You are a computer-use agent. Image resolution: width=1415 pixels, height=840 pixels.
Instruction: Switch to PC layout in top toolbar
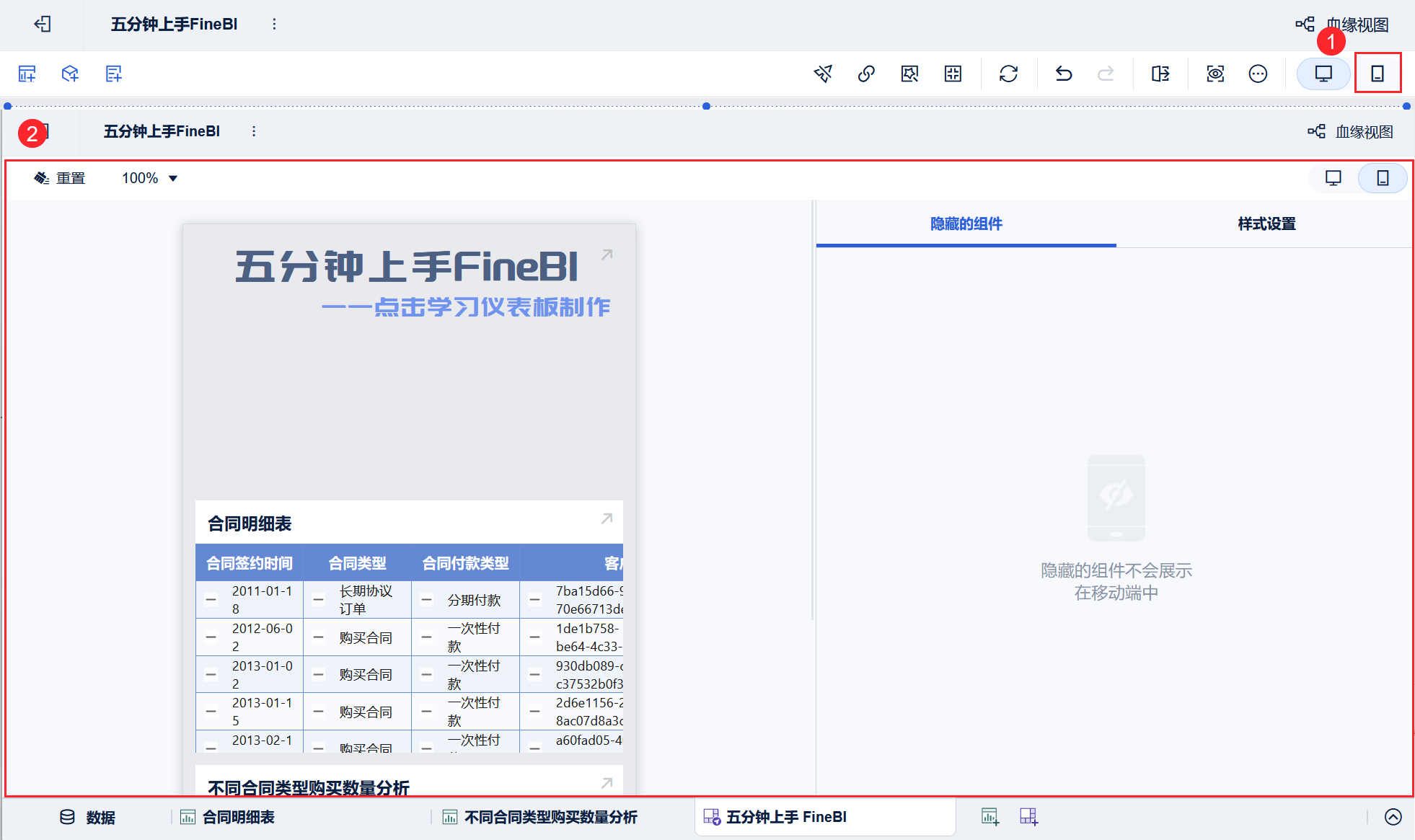[1323, 74]
